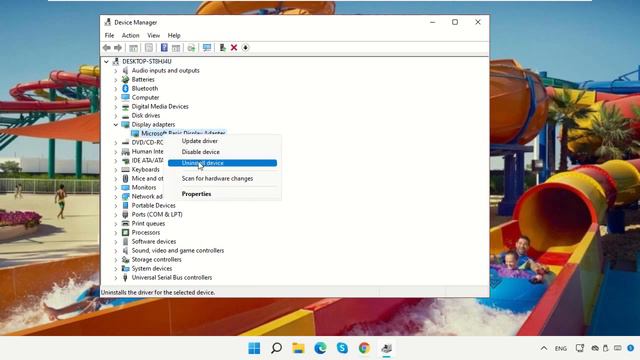Open the Windows Start button
The height and width of the screenshot is (360, 640).
coord(254,348)
